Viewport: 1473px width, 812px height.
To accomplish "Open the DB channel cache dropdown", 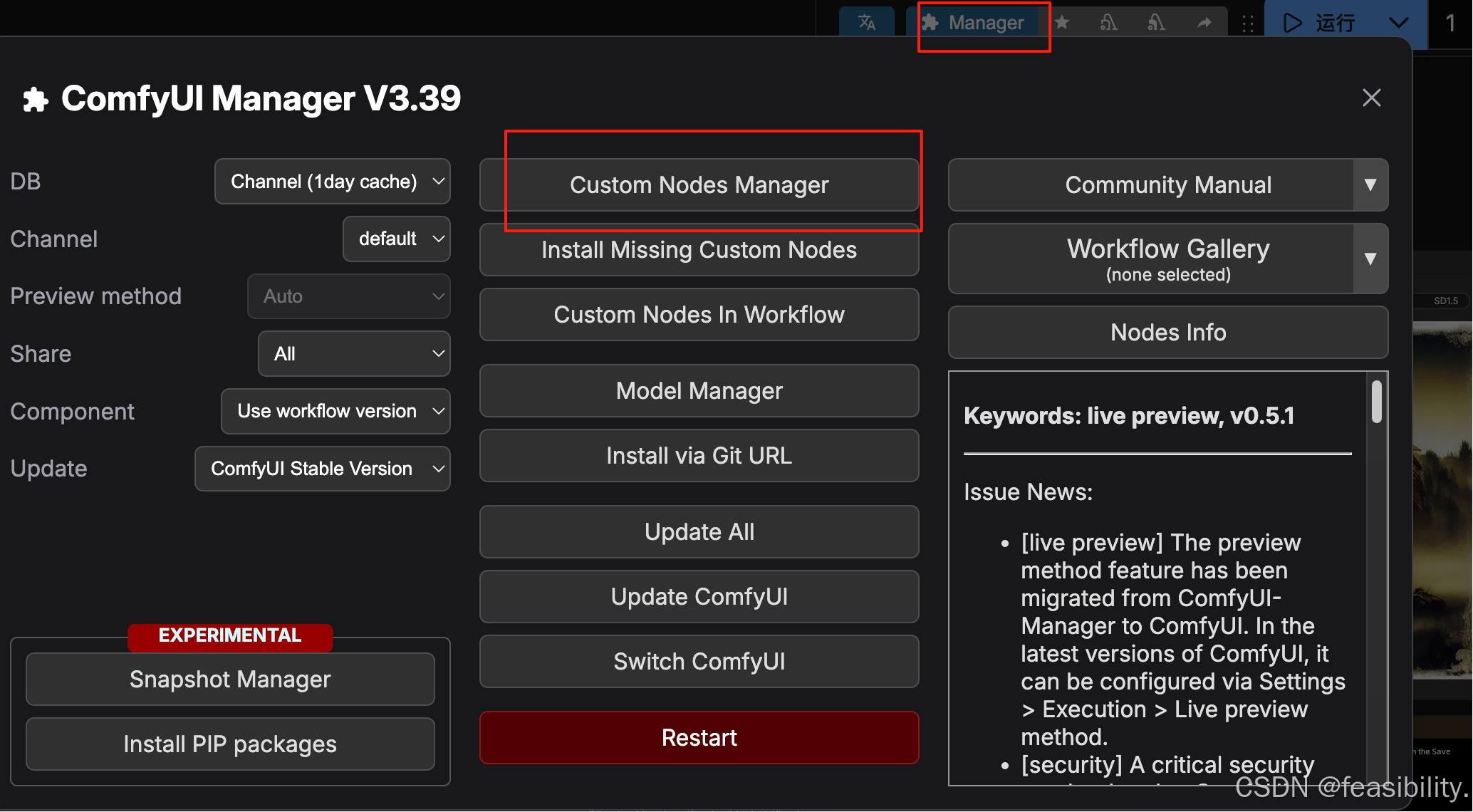I will pyautogui.click(x=333, y=182).
